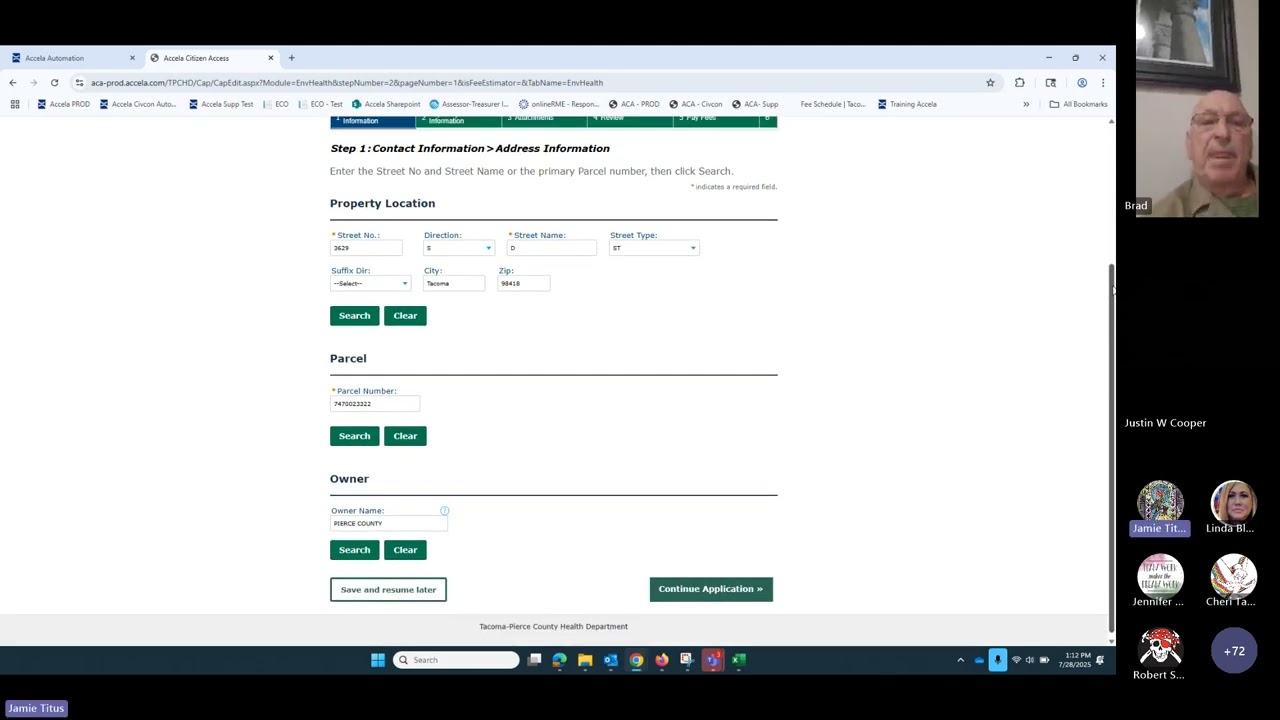Click Search under Property Location
The height and width of the screenshot is (720, 1280).
pos(354,316)
